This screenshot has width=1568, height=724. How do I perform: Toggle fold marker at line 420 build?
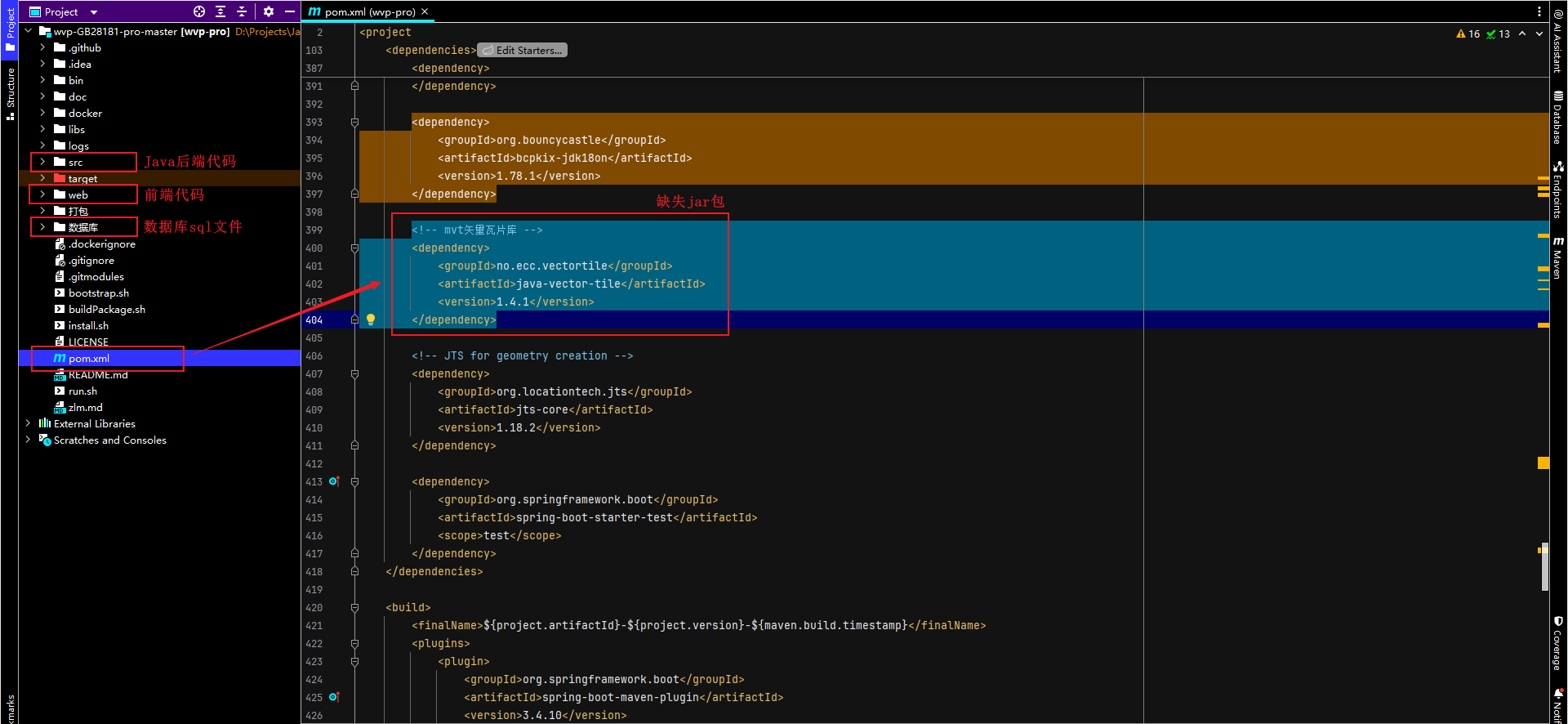pos(354,608)
